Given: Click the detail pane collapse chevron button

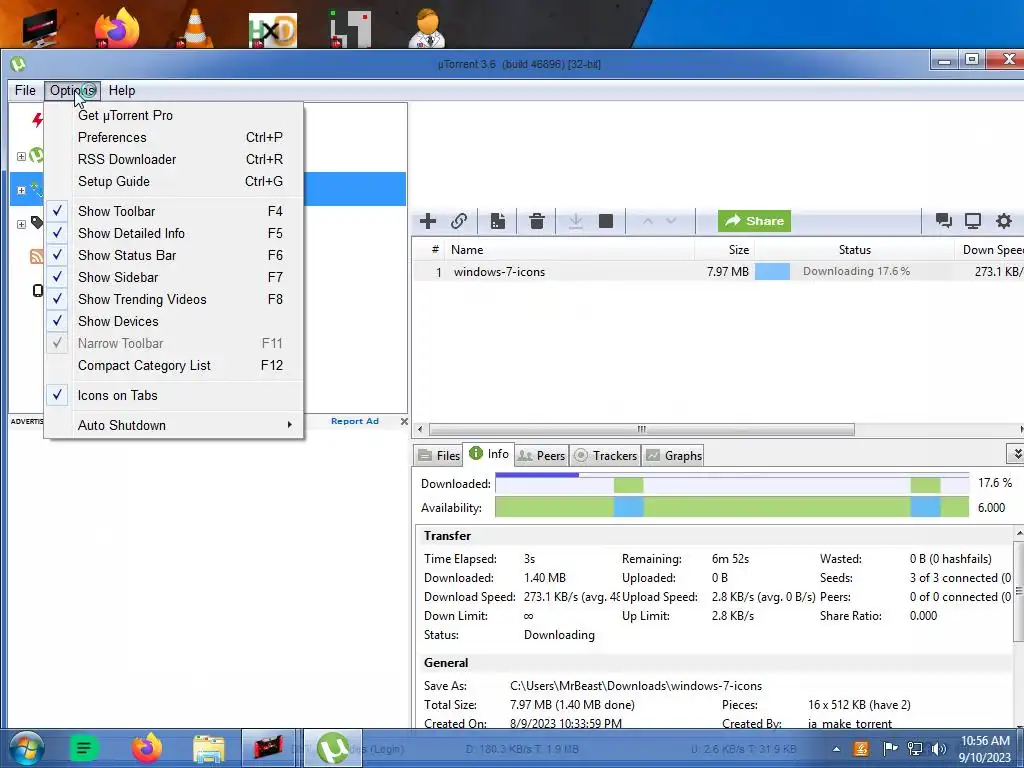Looking at the screenshot, I should (1016, 453).
